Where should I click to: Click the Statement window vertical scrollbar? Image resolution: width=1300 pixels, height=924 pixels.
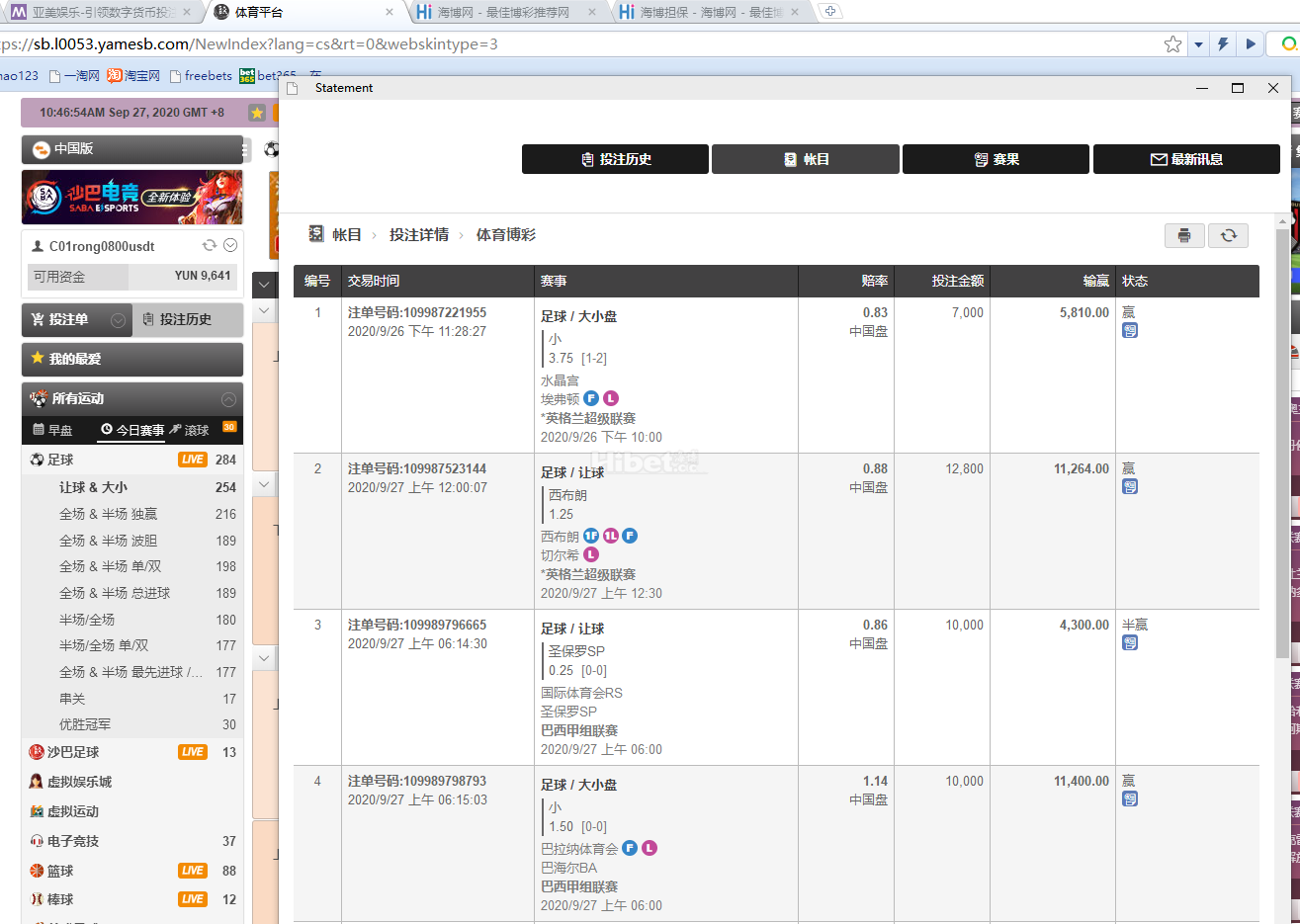[1282, 445]
